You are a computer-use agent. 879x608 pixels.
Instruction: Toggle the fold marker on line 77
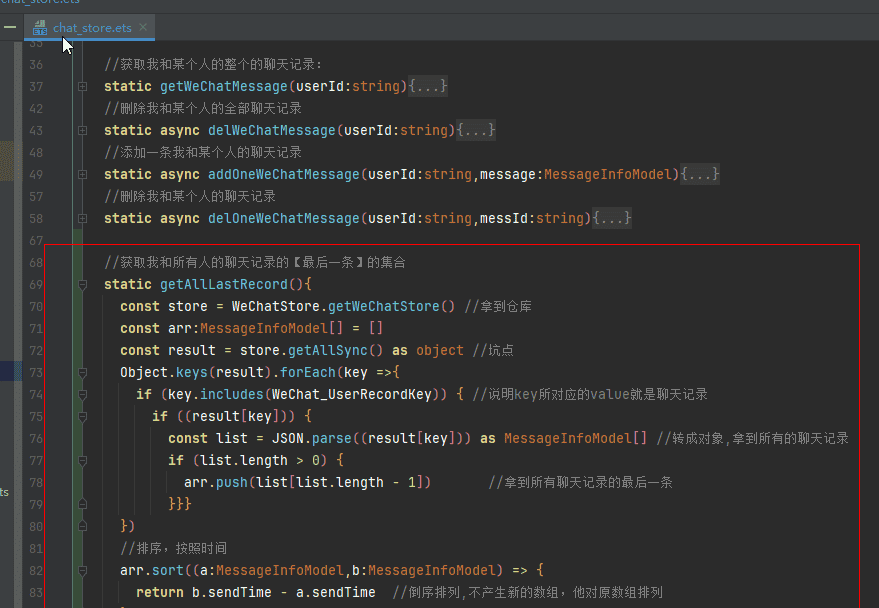tap(82, 459)
